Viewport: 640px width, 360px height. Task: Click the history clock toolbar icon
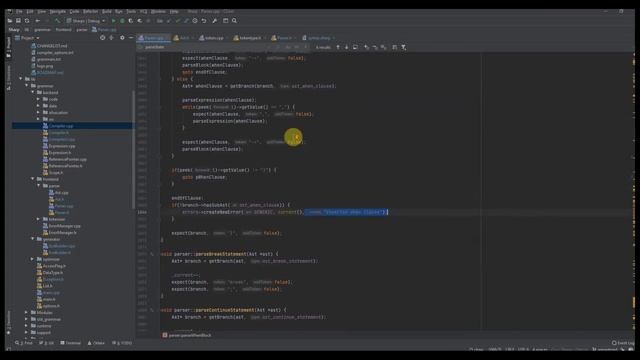(x=195, y=20)
